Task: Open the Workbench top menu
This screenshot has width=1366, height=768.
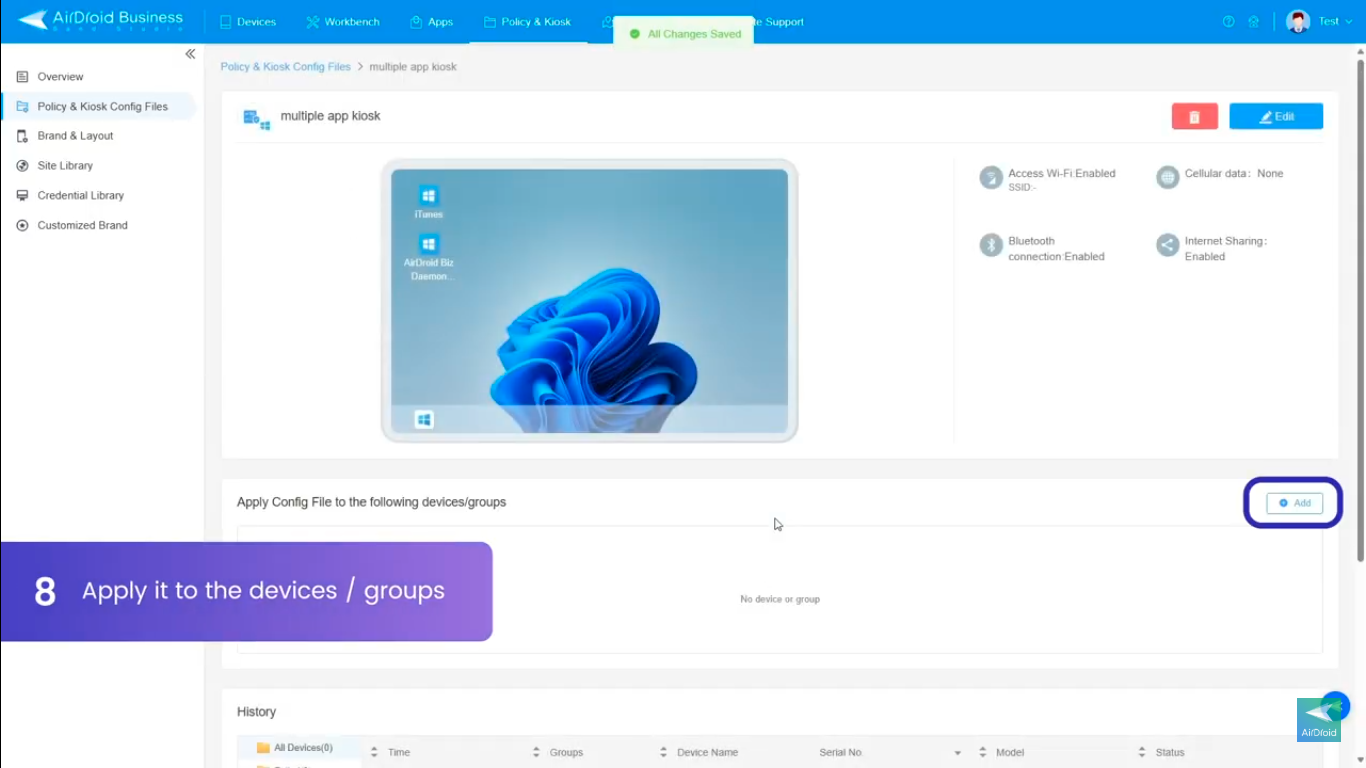Action: (x=343, y=22)
